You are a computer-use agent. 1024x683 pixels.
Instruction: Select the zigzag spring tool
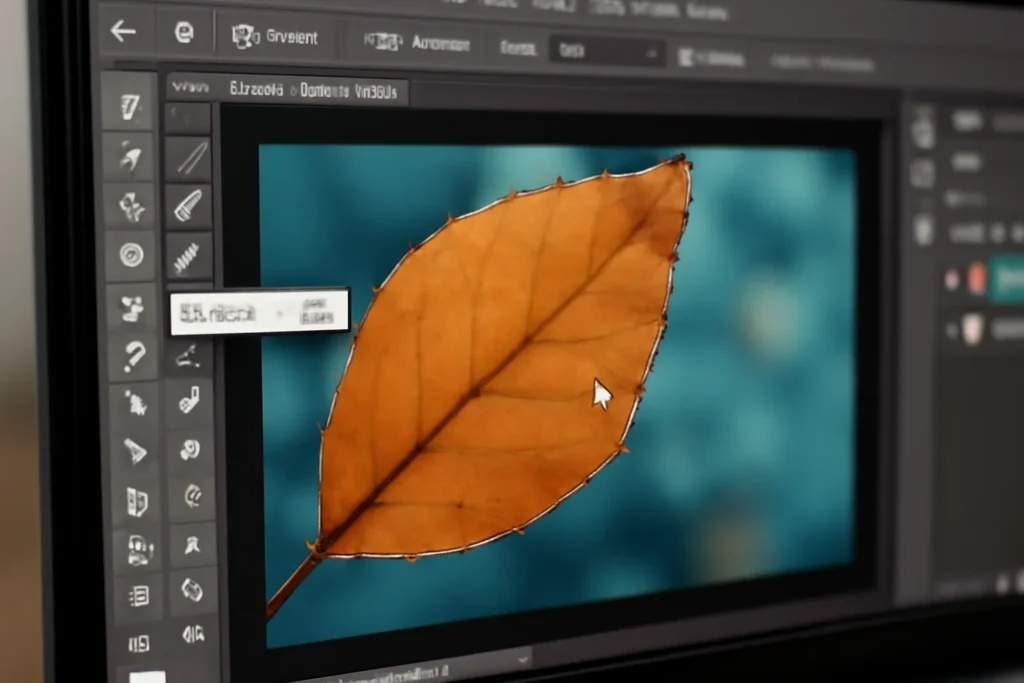[x=188, y=257]
